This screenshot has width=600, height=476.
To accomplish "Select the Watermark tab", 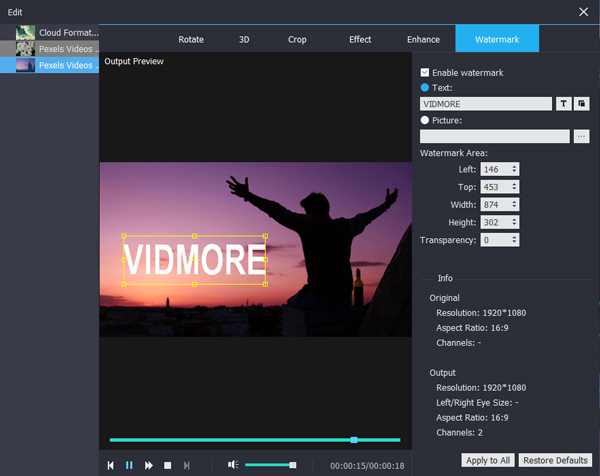I will tap(497, 39).
